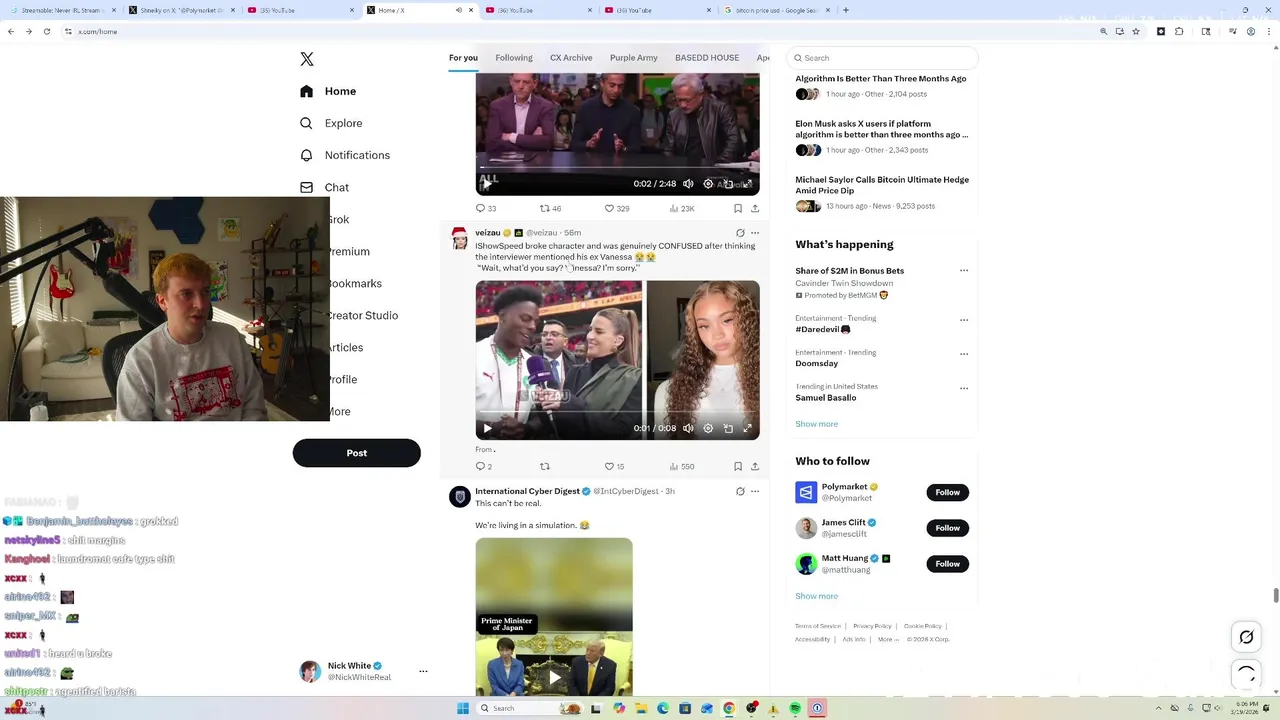1280x720 pixels.
Task: Enter fullscreen on the 2:48 video
Action: tap(747, 184)
